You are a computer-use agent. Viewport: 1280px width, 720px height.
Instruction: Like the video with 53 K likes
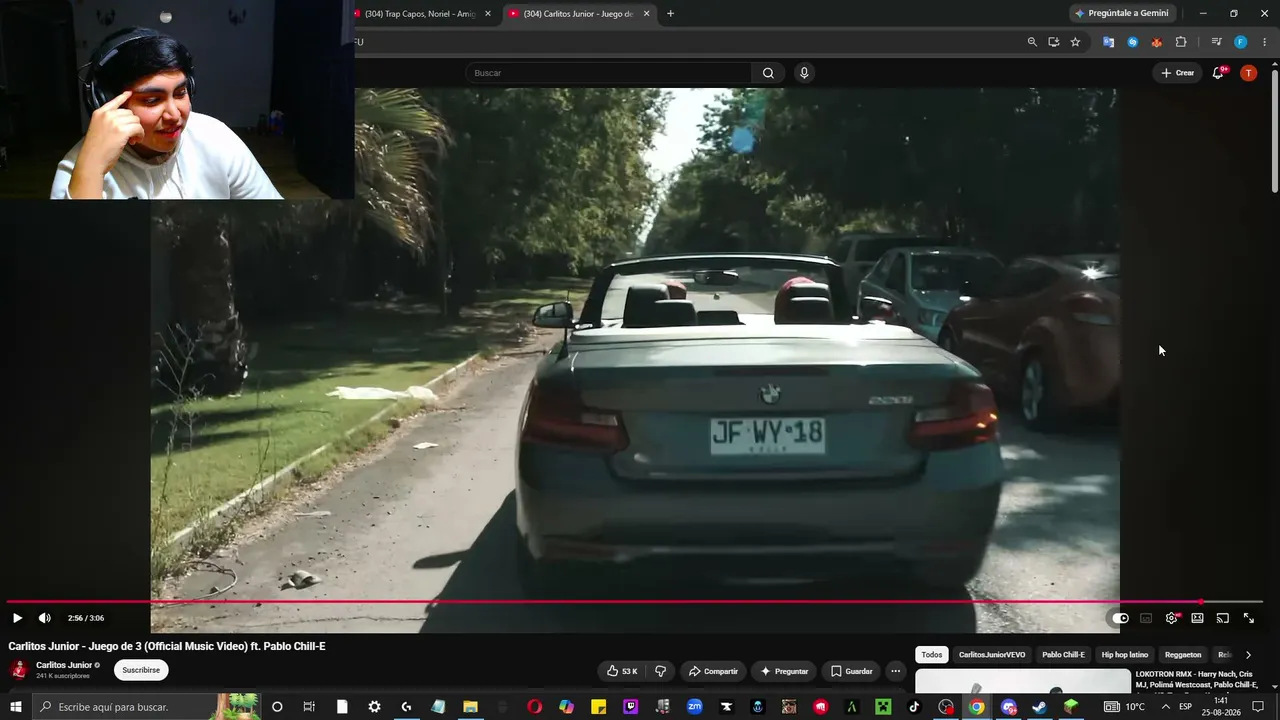tap(622, 671)
